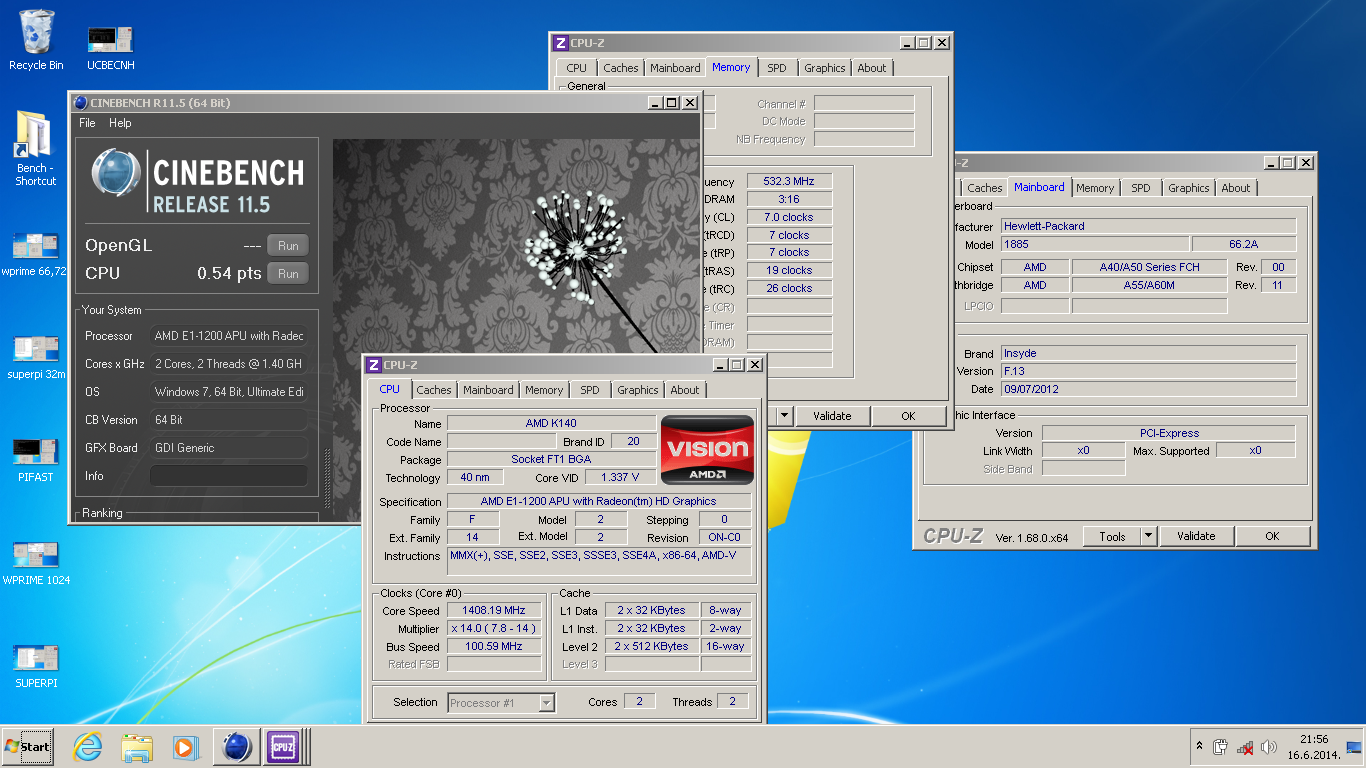Screen dimensions: 1366x768
Task: Open the wprime 66,72 desktop file
Action: pyautogui.click(x=35, y=254)
